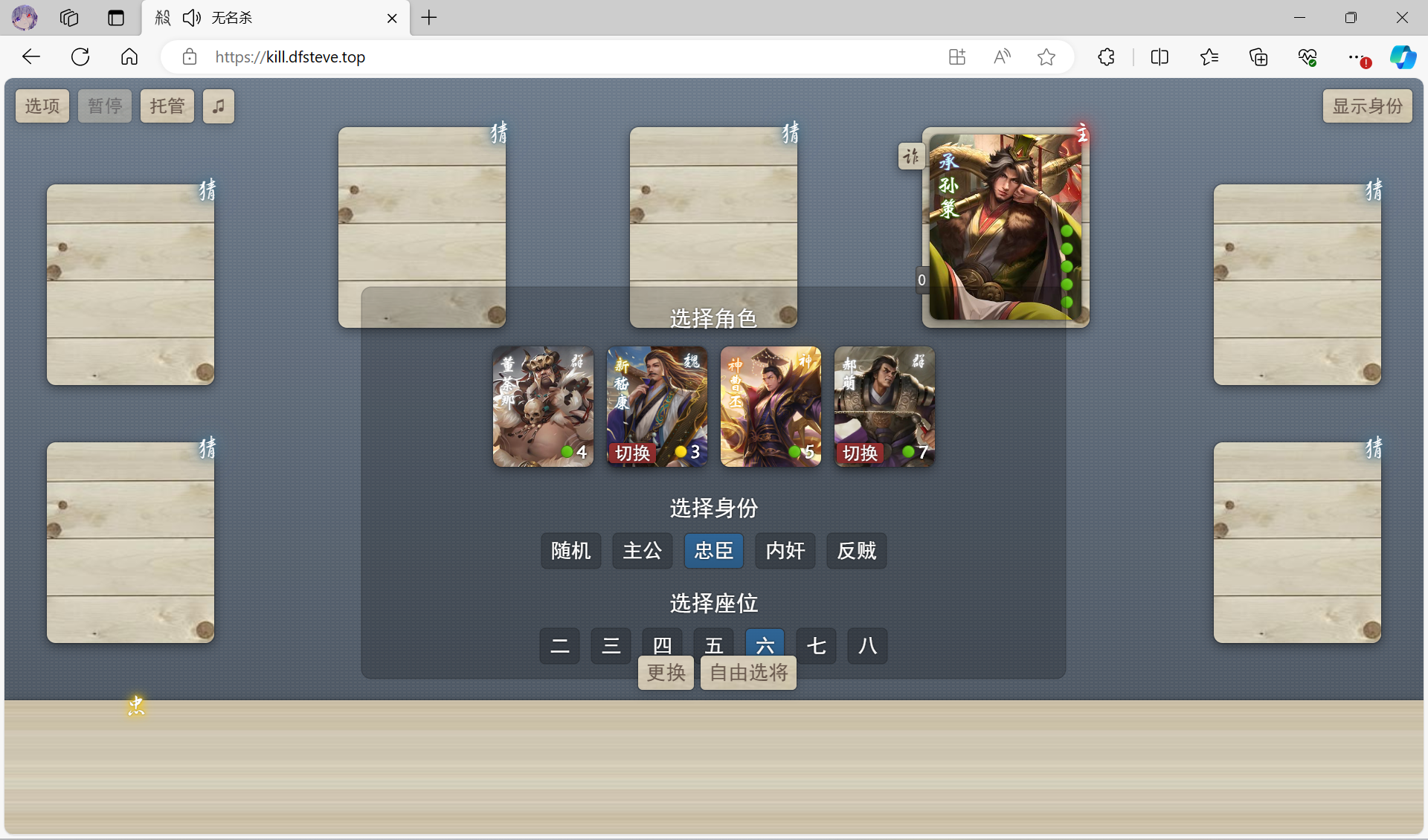Image resolution: width=1428 pixels, height=840 pixels.
Task: Refresh the page
Action: [80, 57]
